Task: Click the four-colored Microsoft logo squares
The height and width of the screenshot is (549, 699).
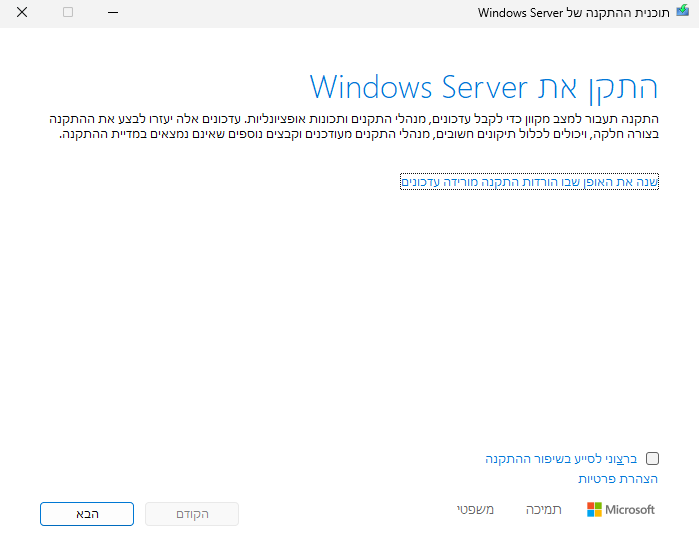Action: [x=594, y=510]
